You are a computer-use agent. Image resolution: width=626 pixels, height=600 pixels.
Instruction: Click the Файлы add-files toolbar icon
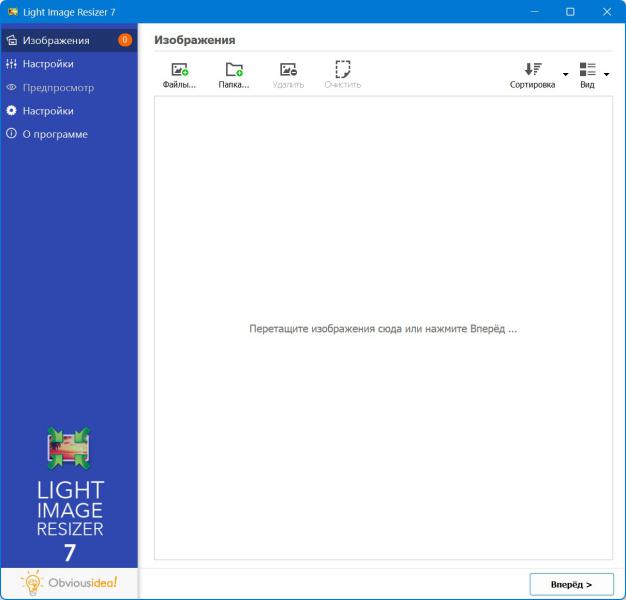[x=179, y=70]
